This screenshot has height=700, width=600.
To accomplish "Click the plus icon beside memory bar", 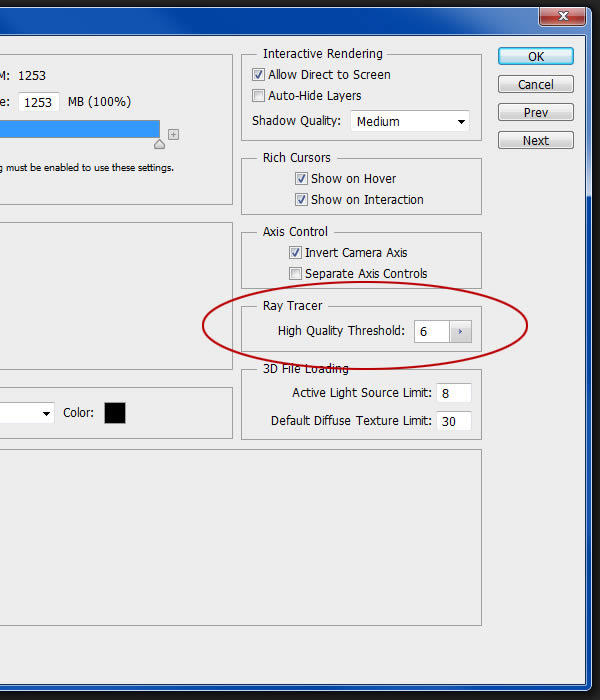I will [173, 134].
